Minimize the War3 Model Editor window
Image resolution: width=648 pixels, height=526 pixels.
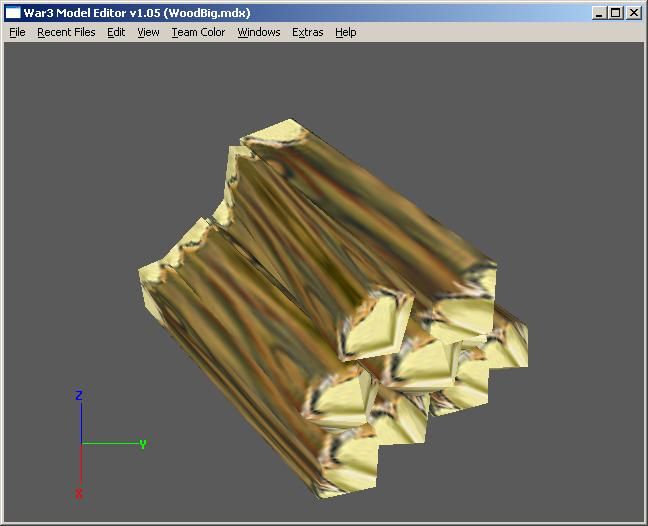coord(599,13)
